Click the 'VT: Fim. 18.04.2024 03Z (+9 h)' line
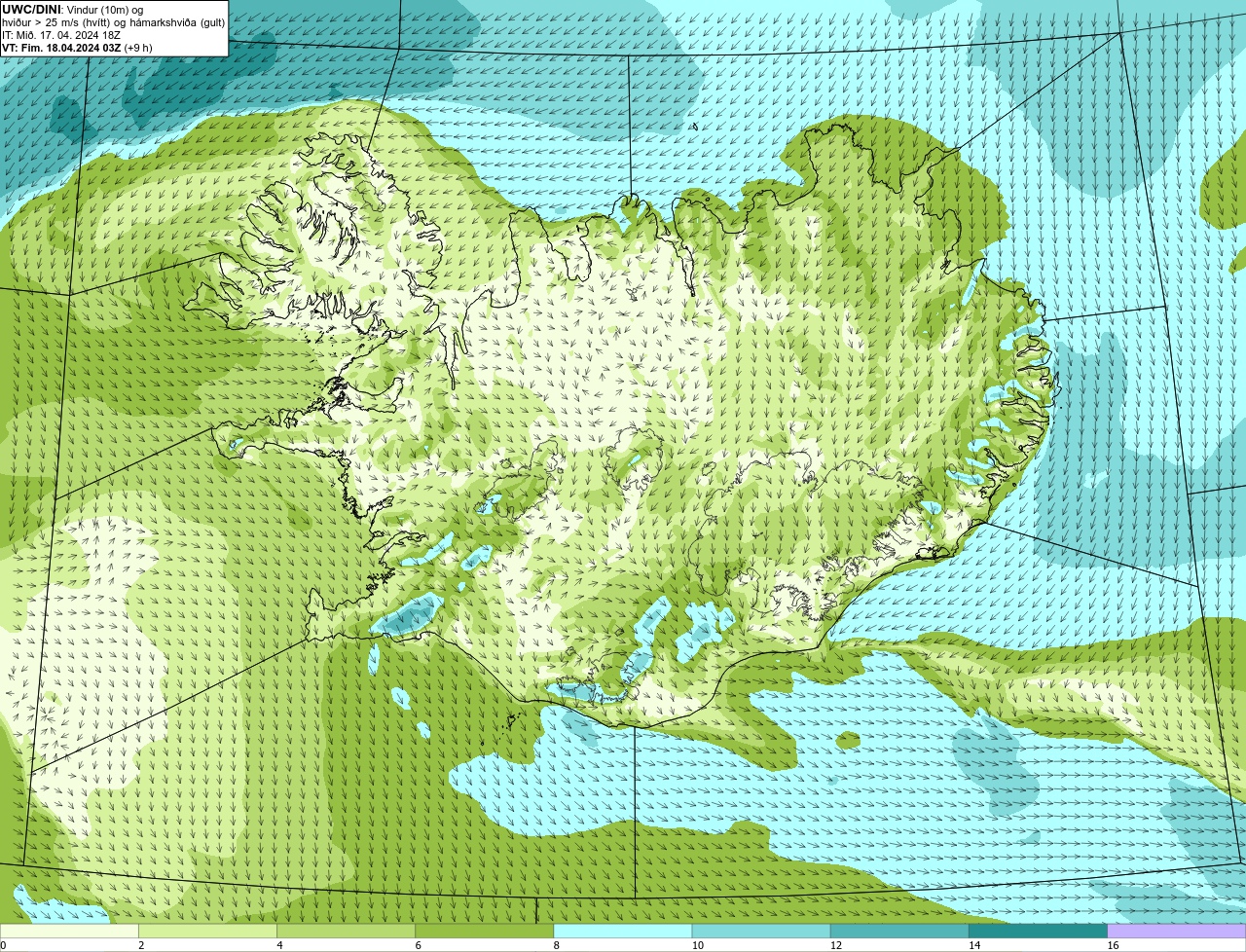The image size is (1246, 952). [x=77, y=47]
